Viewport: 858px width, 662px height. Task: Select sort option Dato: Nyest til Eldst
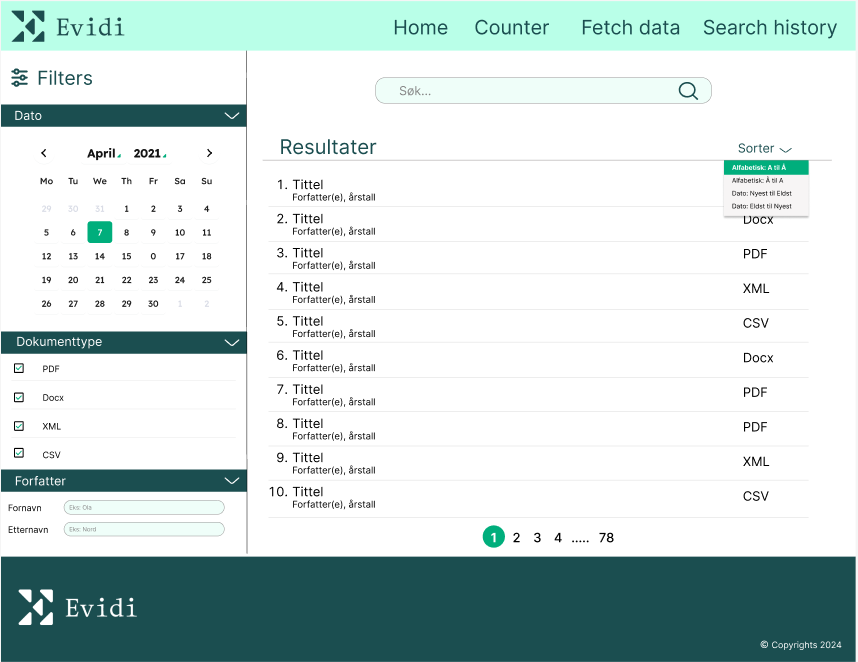(766, 194)
